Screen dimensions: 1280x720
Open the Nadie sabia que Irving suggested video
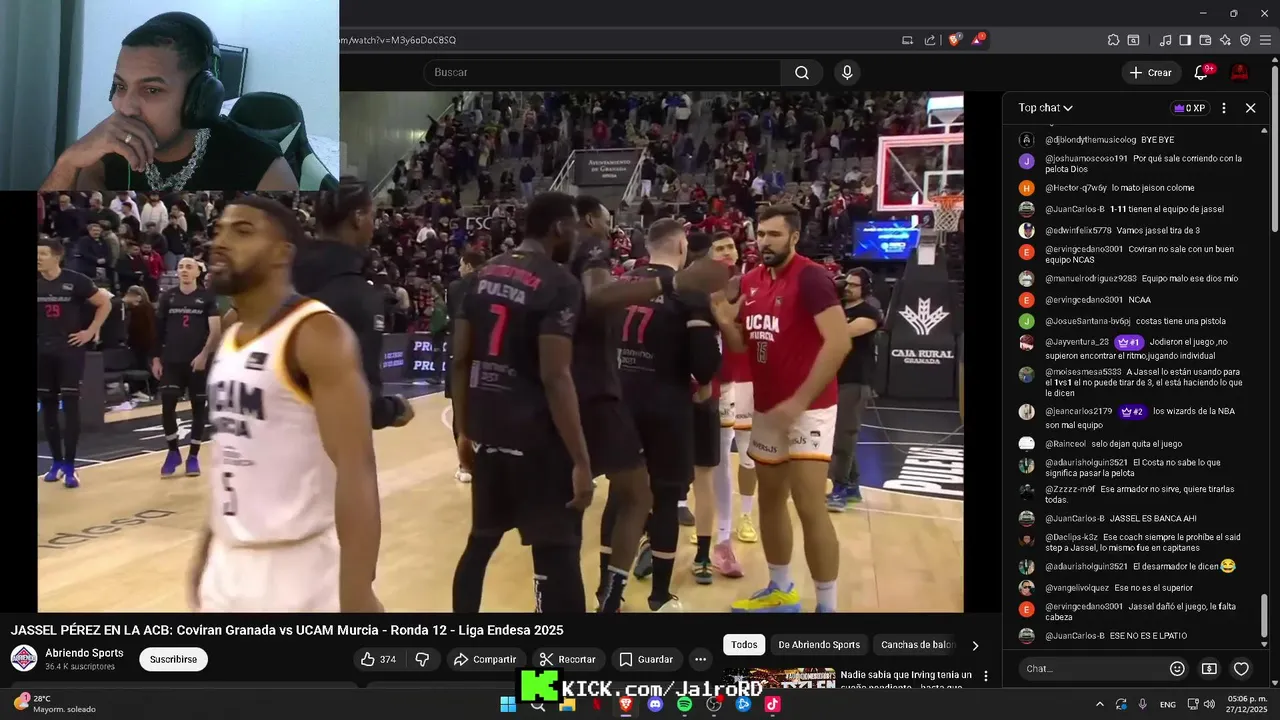[906, 680]
